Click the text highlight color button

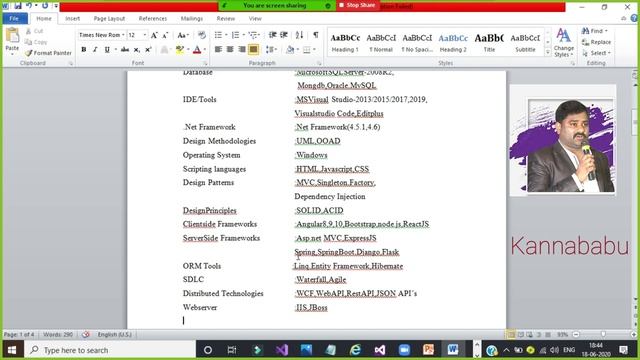pos(179,50)
